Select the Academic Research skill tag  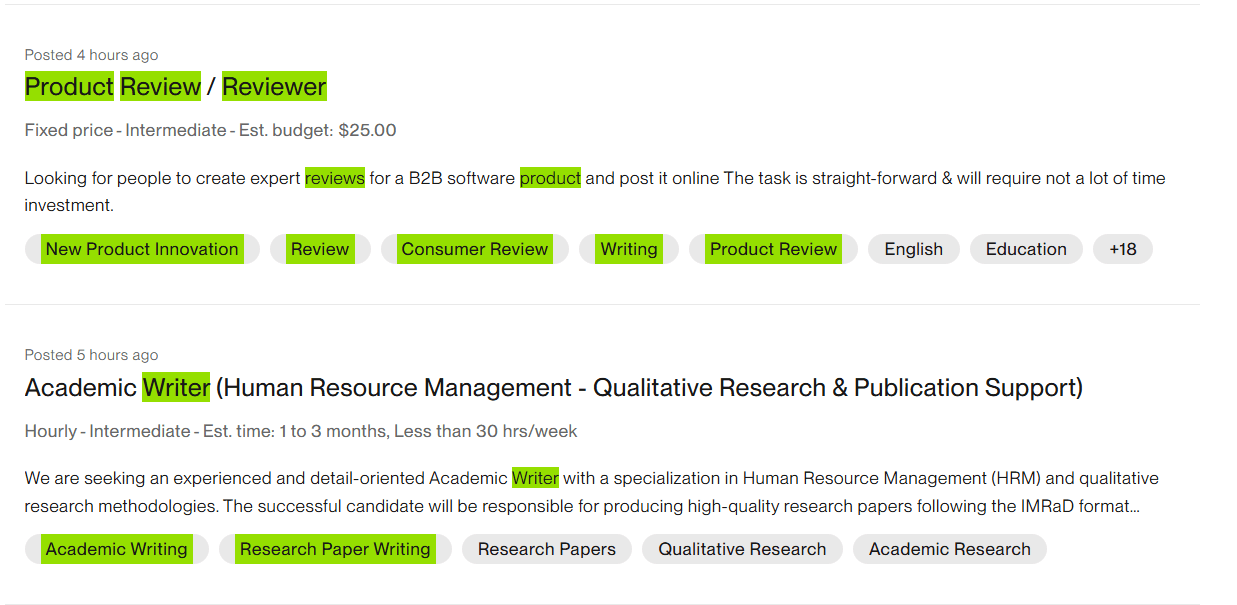pyautogui.click(x=949, y=549)
